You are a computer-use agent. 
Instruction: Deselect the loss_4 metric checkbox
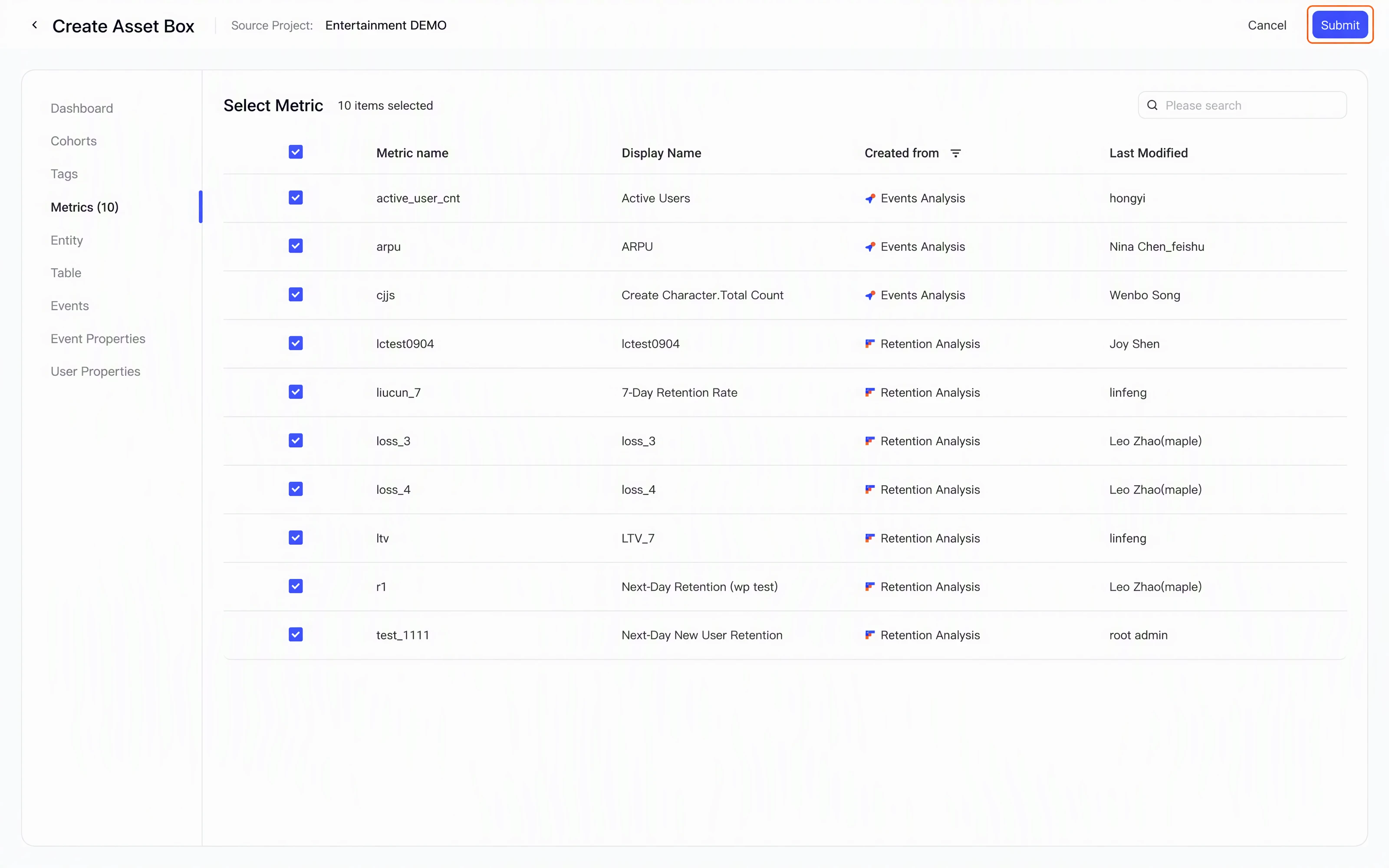(x=296, y=489)
